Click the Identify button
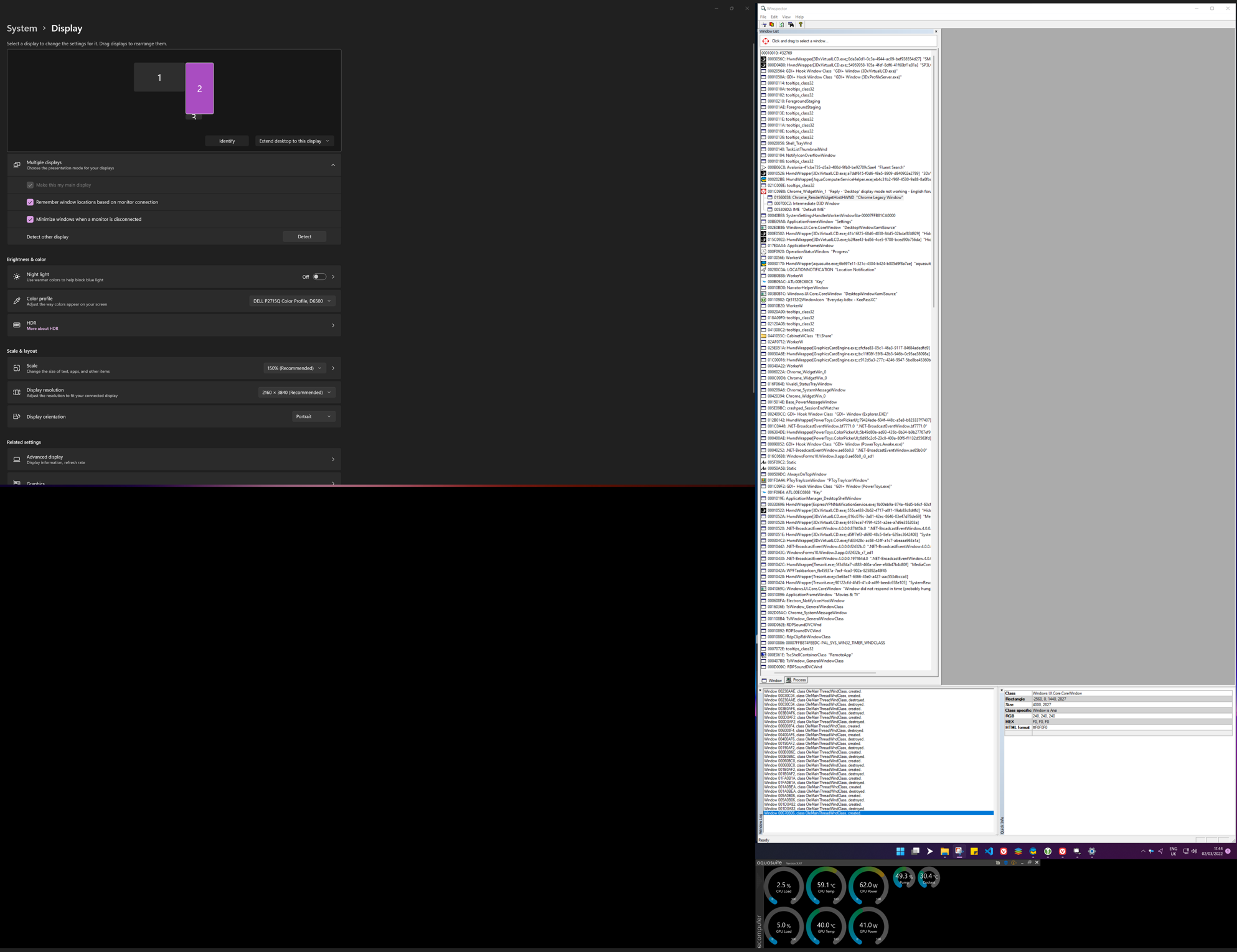This screenshot has height=952, width=1237. tap(227, 141)
